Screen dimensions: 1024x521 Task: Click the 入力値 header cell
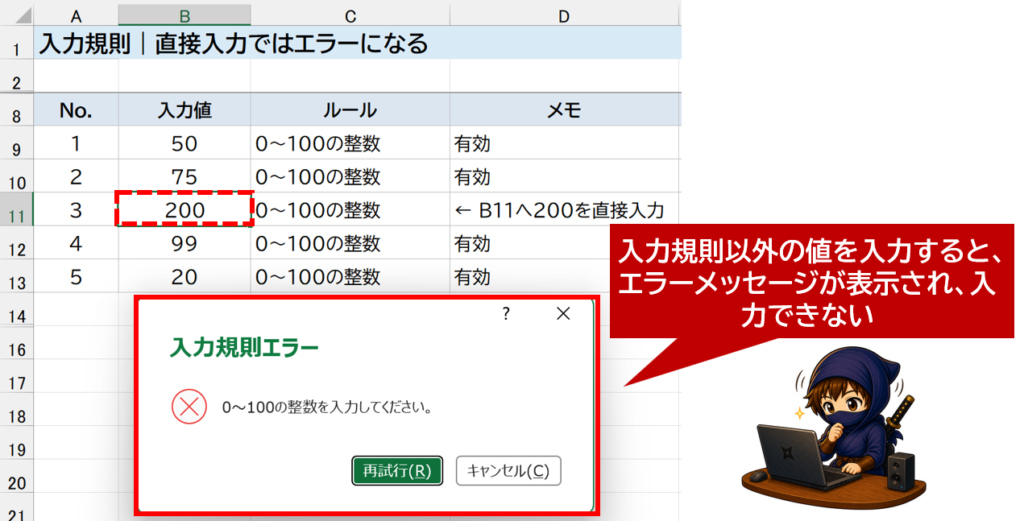tap(185, 110)
